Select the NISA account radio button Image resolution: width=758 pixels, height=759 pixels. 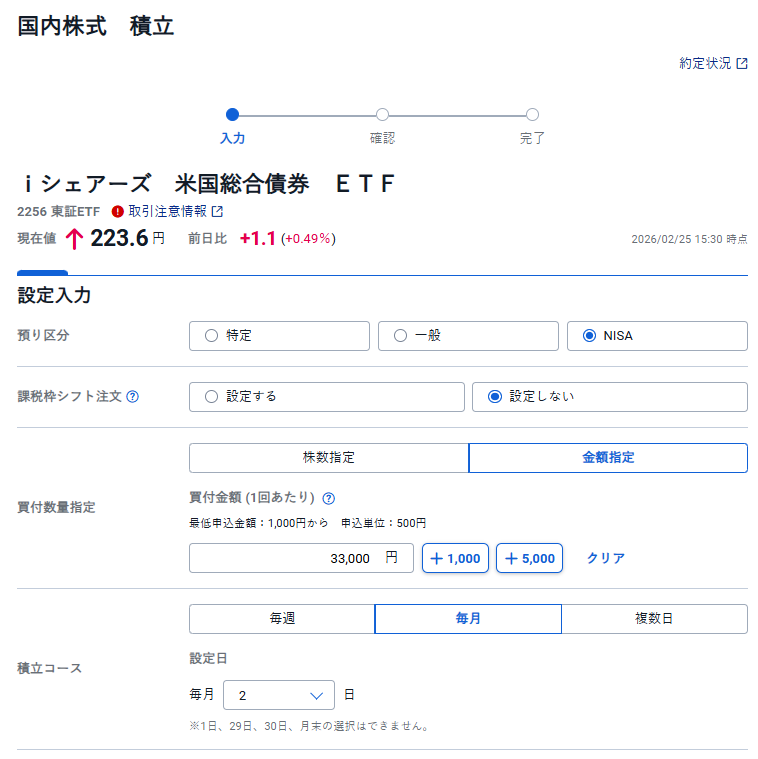657,336
